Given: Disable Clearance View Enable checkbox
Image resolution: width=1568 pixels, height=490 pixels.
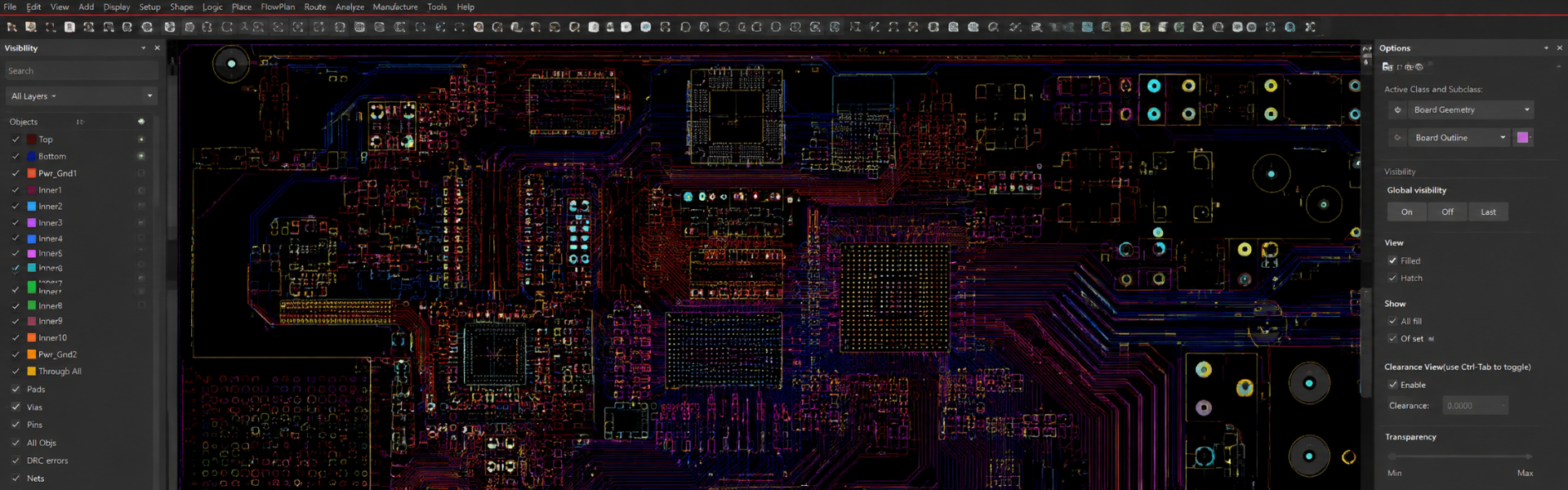Looking at the screenshot, I should pyautogui.click(x=1392, y=385).
